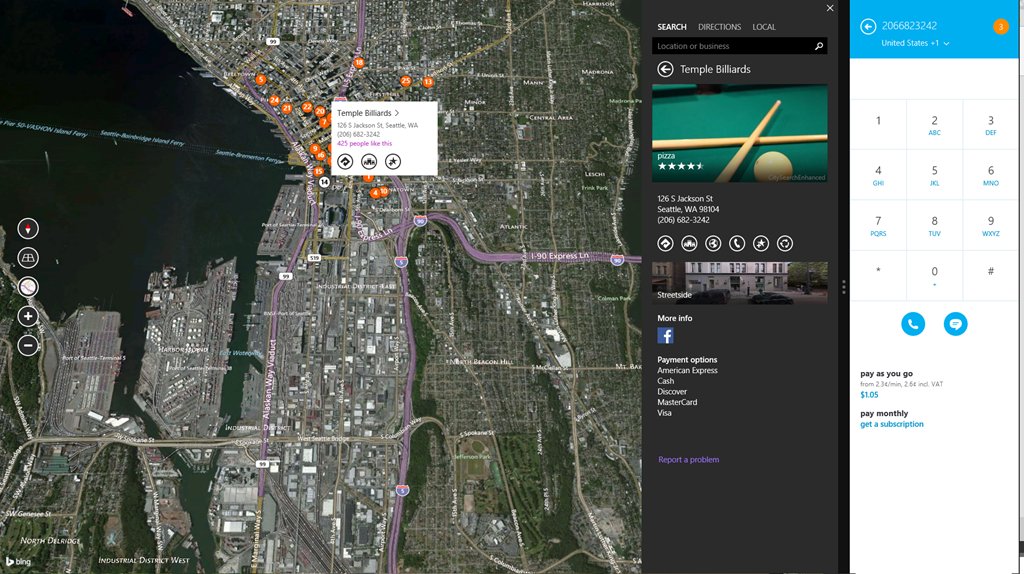Go back using arrow beside Temple Billiards
This screenshot has height=574, width=1024.
point(665,69)
